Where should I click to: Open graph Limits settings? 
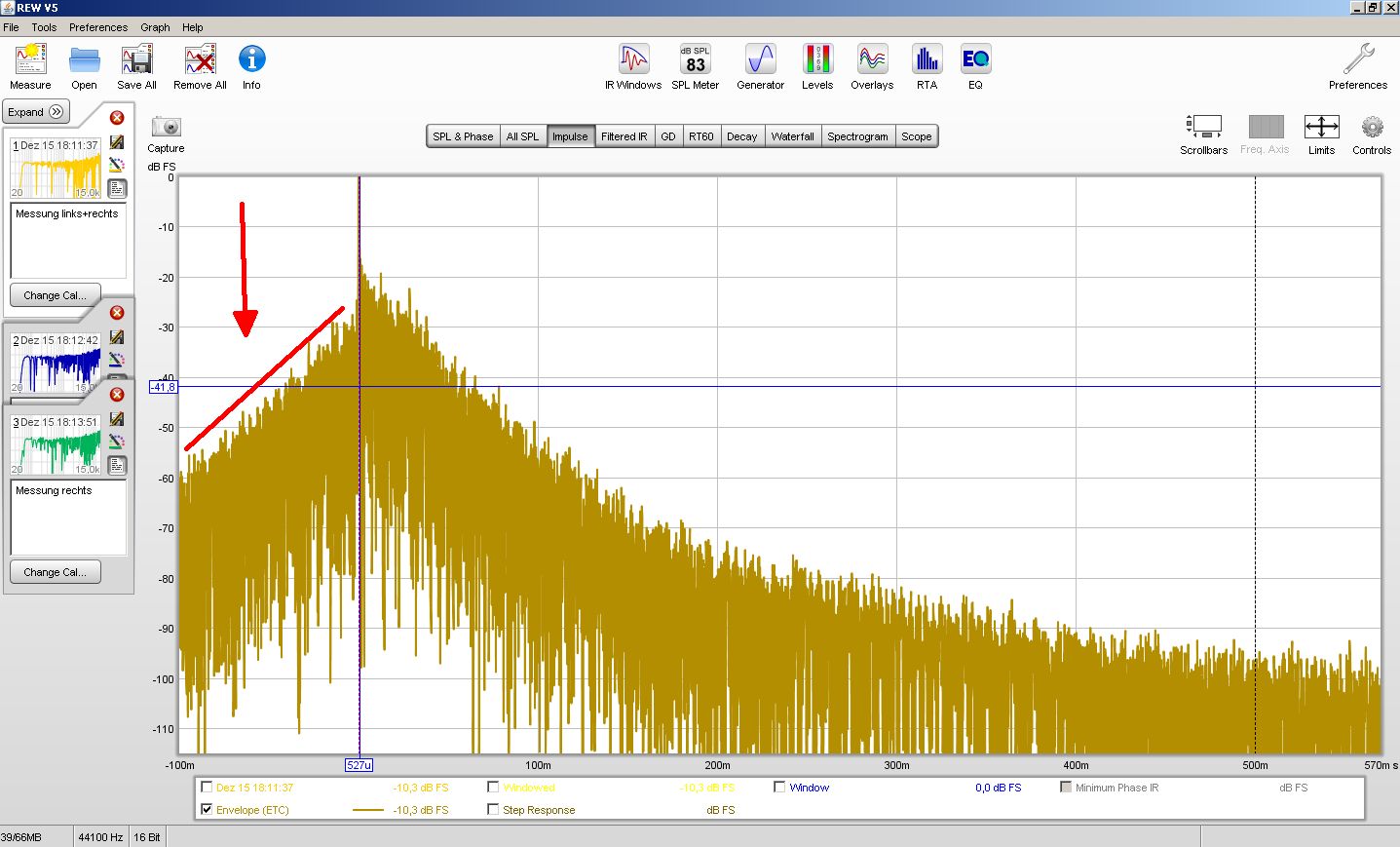(x=1322, y=135)
